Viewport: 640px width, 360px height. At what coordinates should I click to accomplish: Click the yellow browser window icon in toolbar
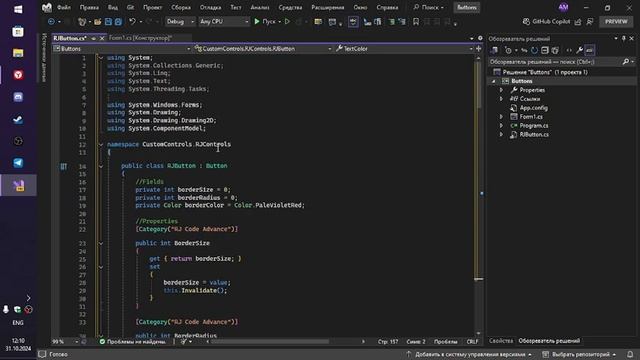click(x=318, y=22)
